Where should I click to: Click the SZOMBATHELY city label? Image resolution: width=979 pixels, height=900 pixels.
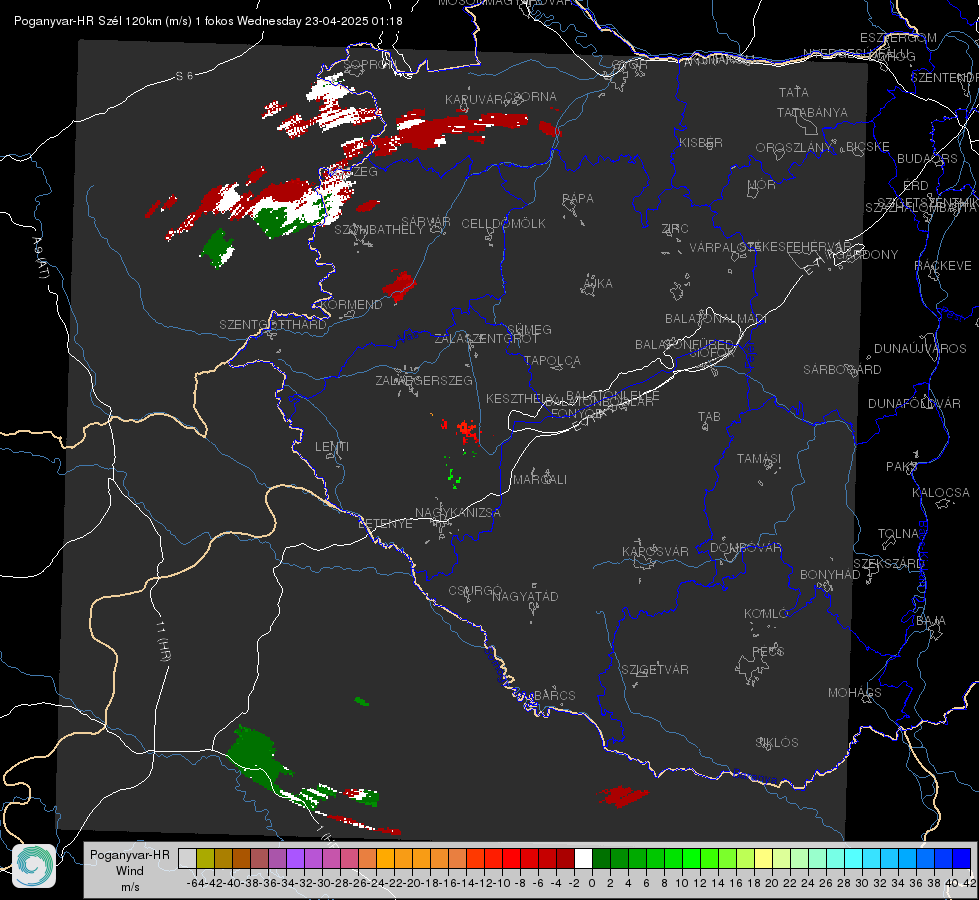379,230
